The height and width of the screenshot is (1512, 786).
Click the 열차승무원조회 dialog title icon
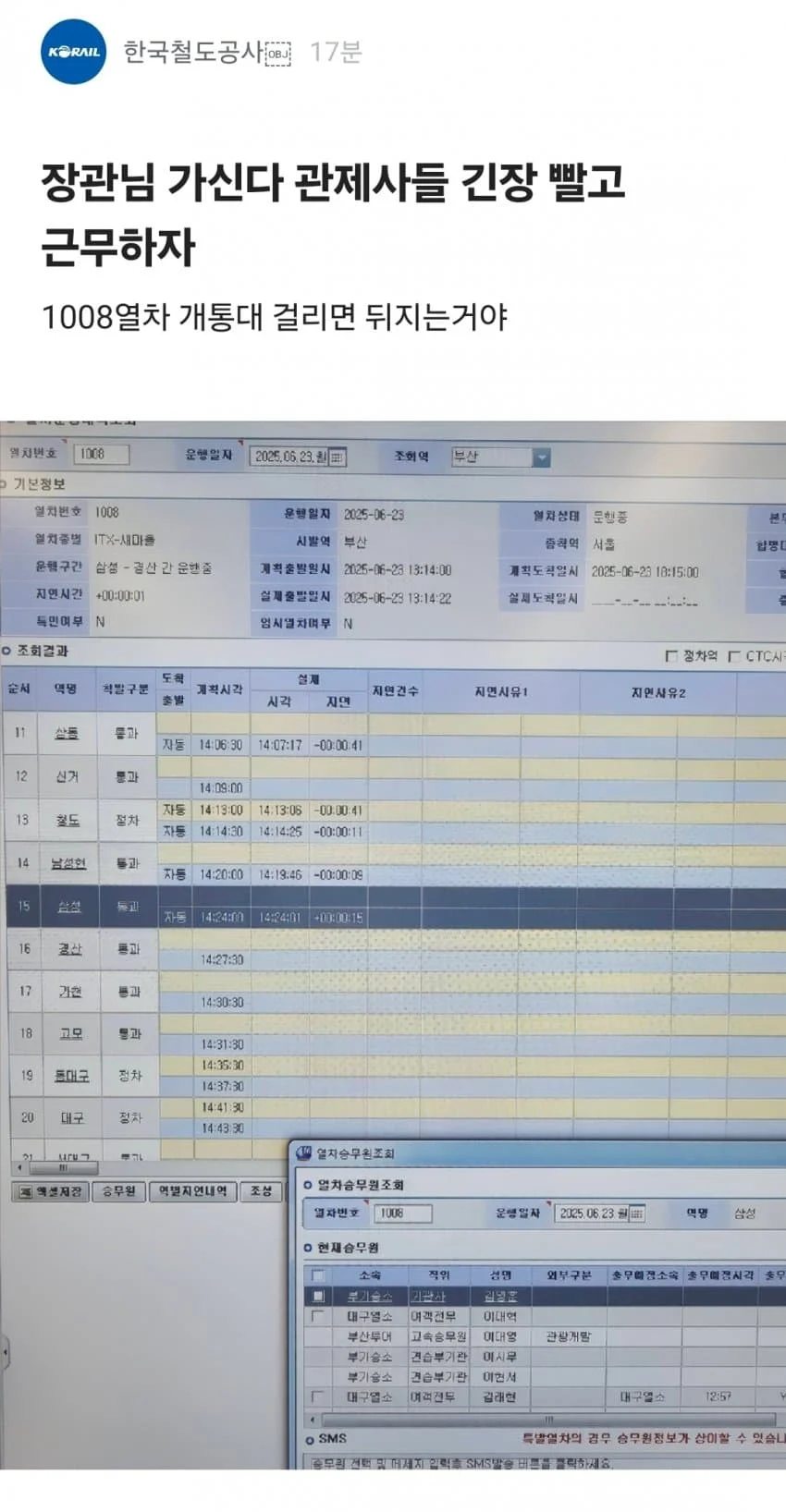[x=304, y=1152]
